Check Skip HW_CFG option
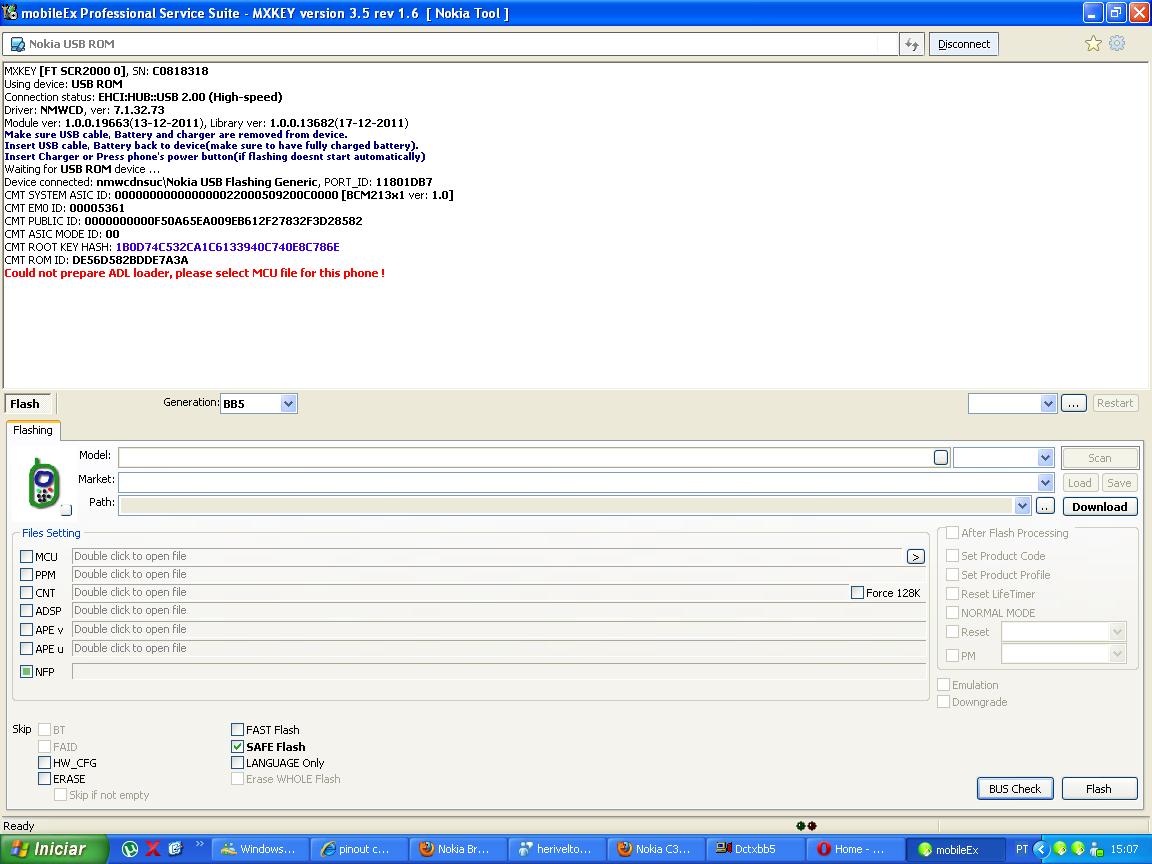Viewport: 1152px width, 864px height. pyautogui.click(x=45, y=763)
